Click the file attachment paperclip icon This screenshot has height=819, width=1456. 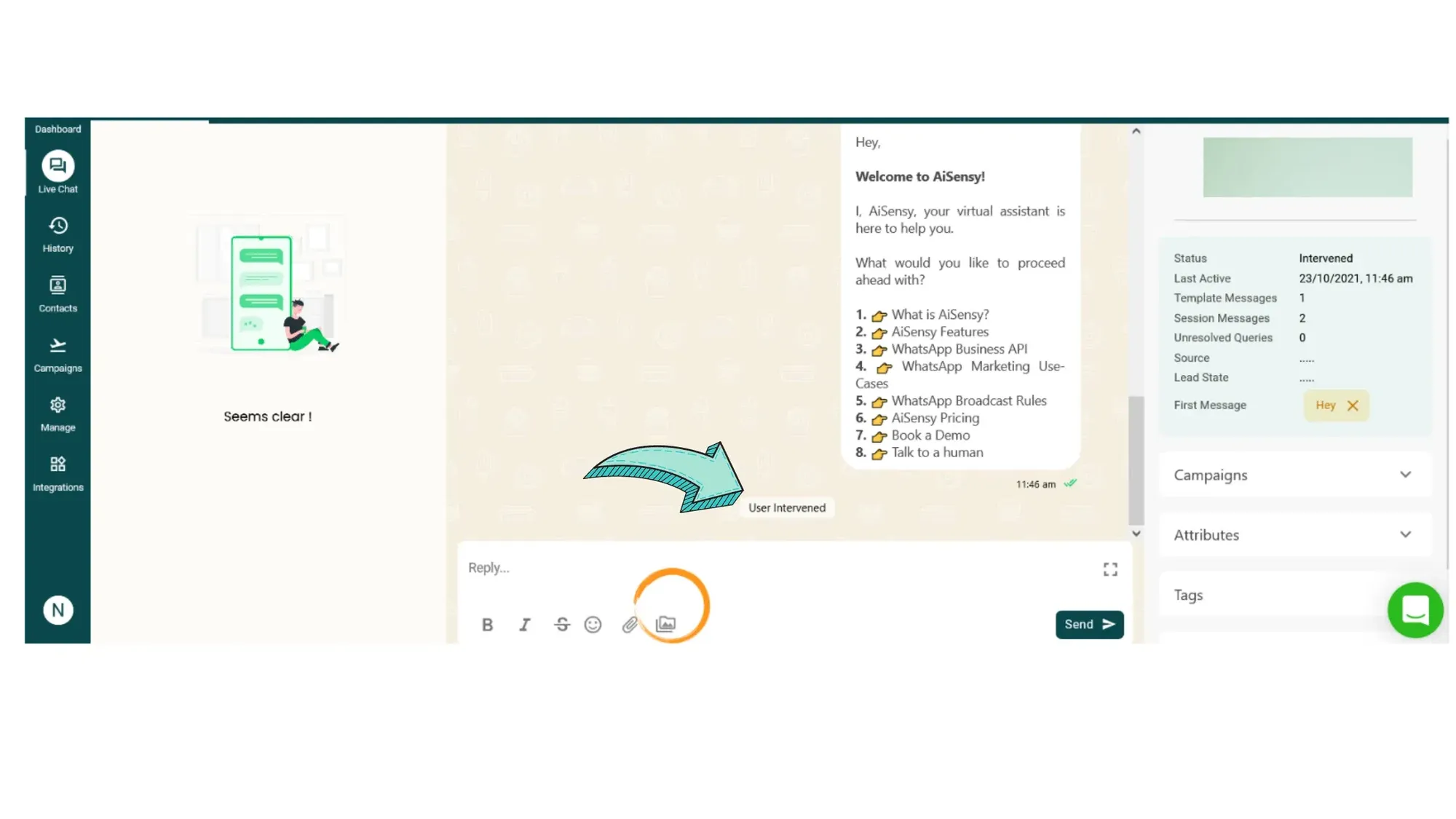pos(629,624)
